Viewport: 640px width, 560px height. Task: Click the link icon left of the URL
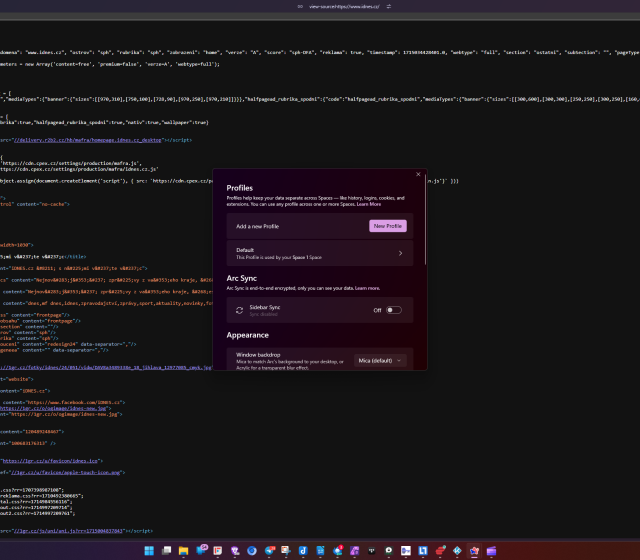point(301,6)
